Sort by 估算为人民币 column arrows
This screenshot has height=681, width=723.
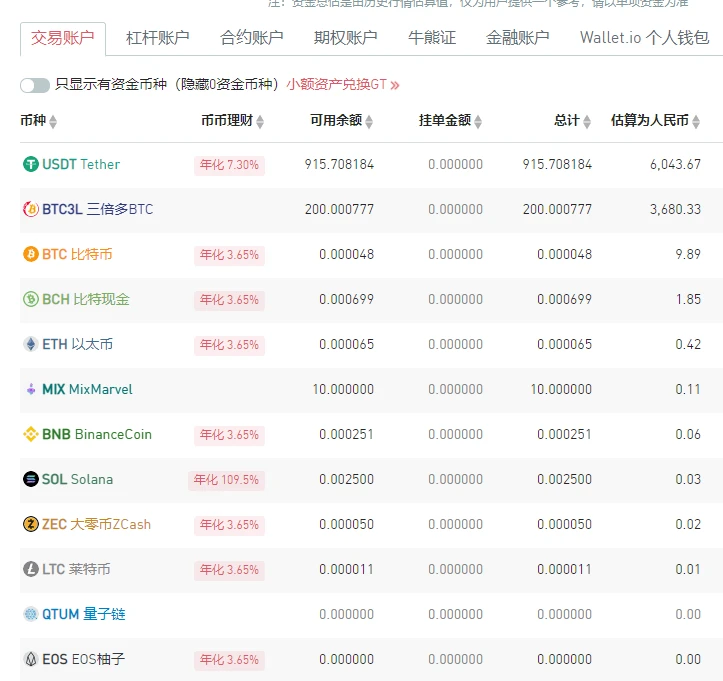click(696, 121)
